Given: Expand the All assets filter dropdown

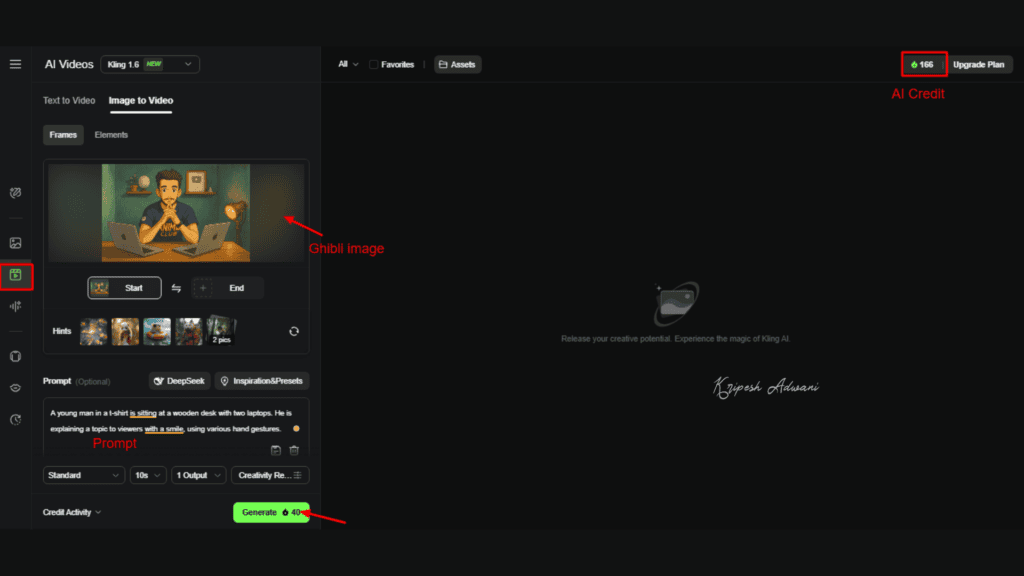Looking at the screenshot, I should (346, 64).
